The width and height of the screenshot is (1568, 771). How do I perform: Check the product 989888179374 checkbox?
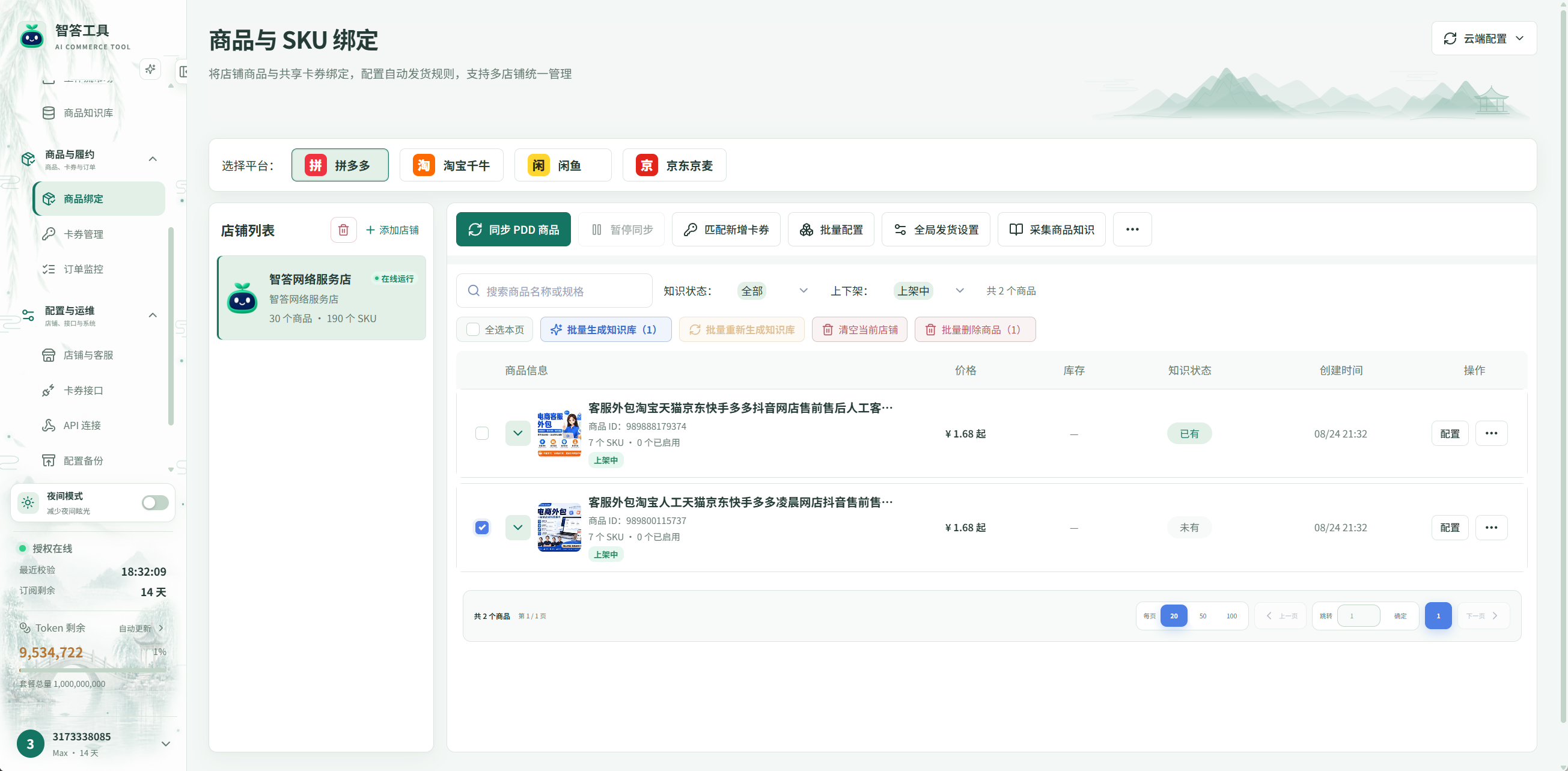[x=481, y=433]
